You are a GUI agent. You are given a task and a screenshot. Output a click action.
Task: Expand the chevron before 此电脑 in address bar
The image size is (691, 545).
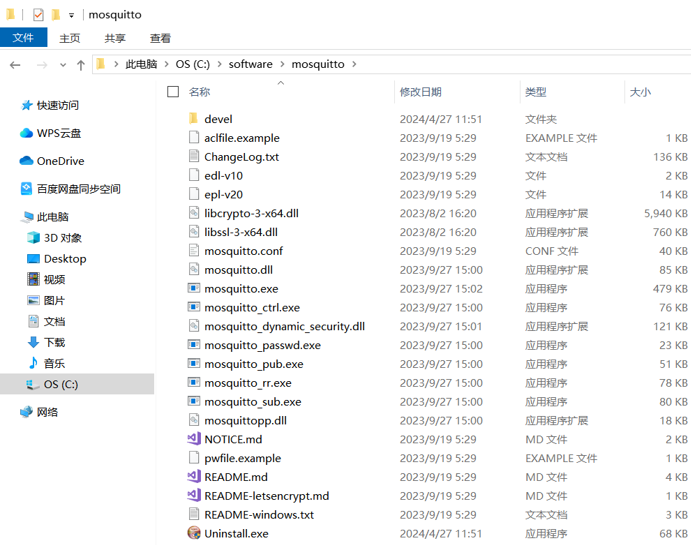pos(116,64)
